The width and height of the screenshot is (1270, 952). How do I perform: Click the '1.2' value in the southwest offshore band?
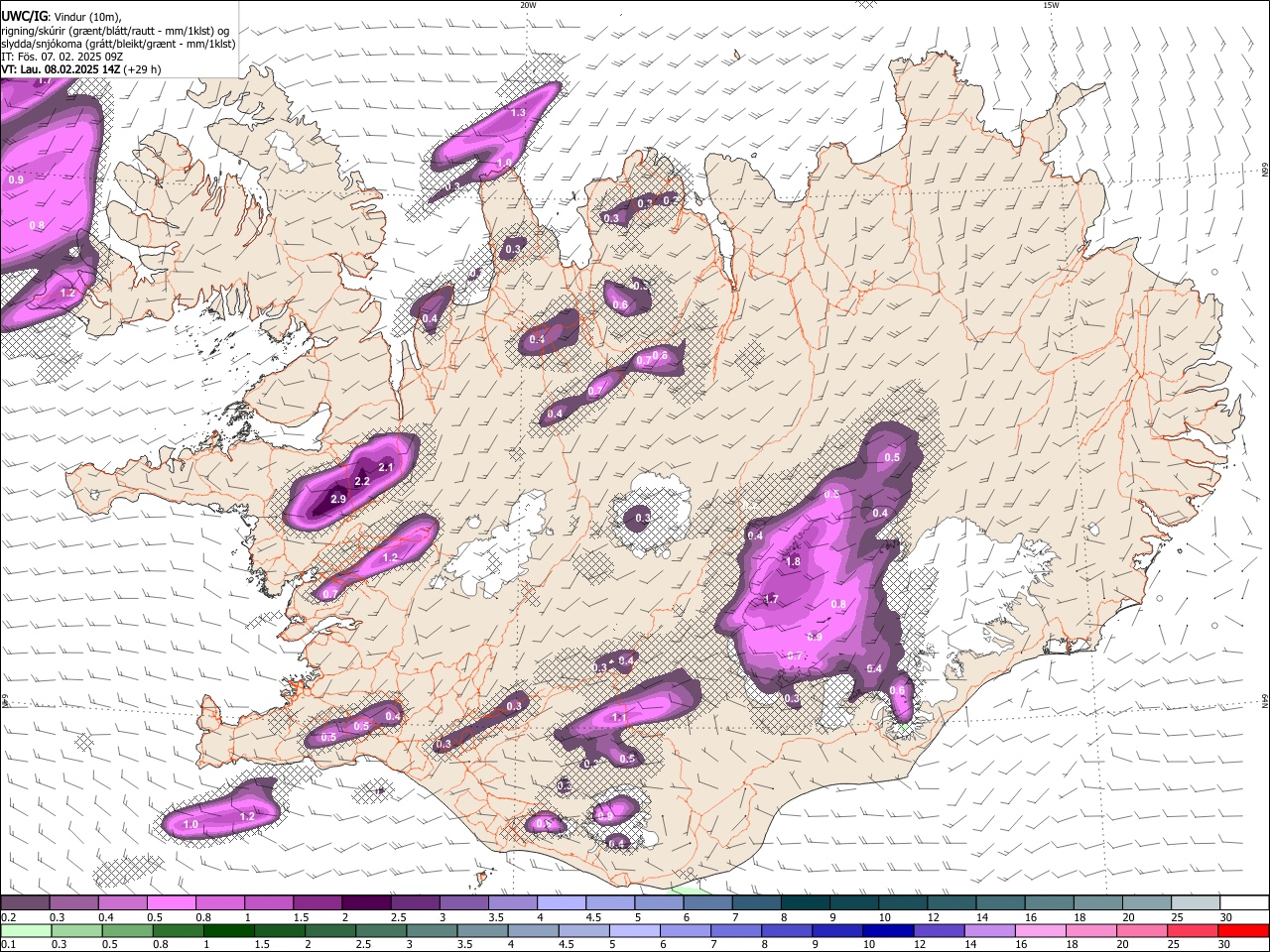coord(247,816)
